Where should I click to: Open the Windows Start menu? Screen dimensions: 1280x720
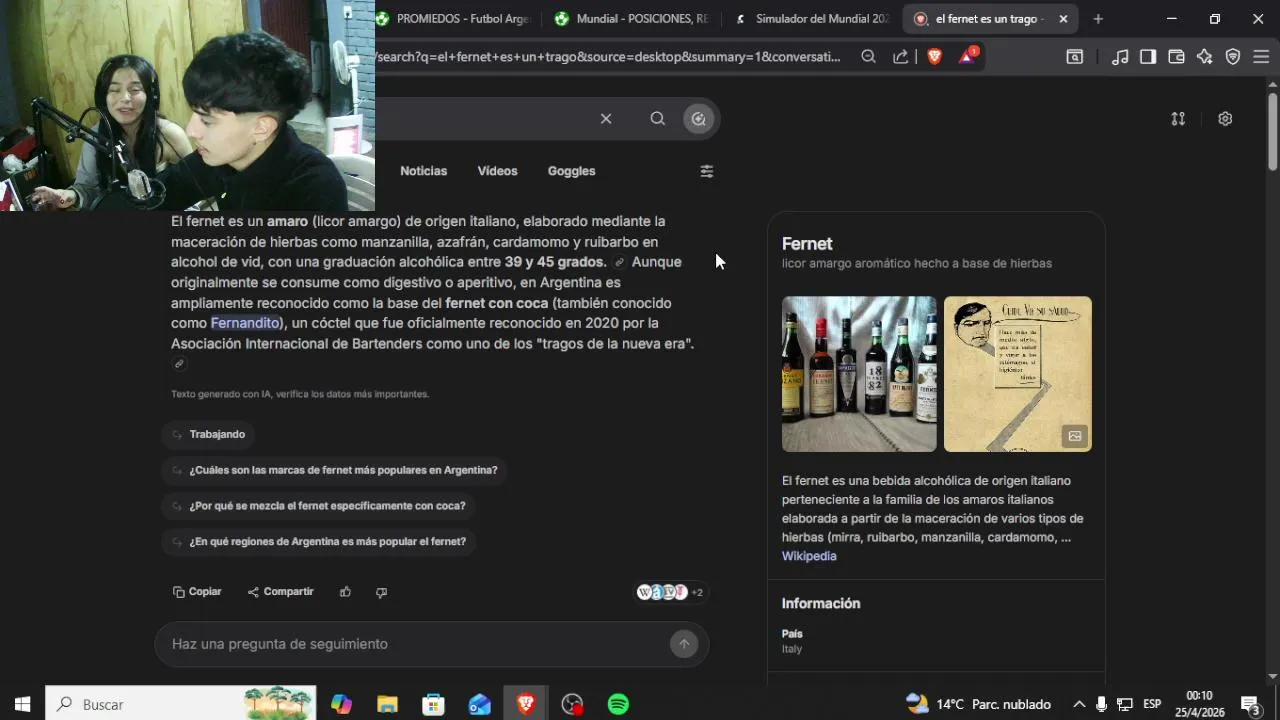click(x=22, y=704)
